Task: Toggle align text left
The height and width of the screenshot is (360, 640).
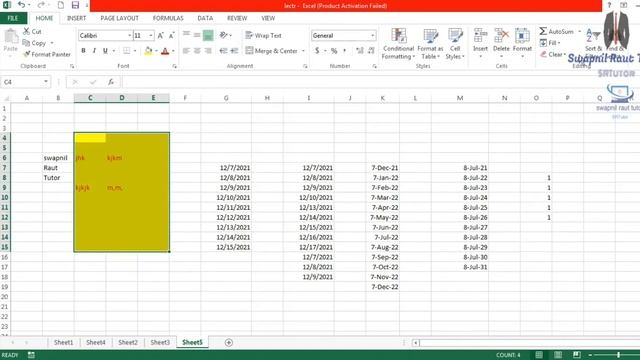Action: 186,51
